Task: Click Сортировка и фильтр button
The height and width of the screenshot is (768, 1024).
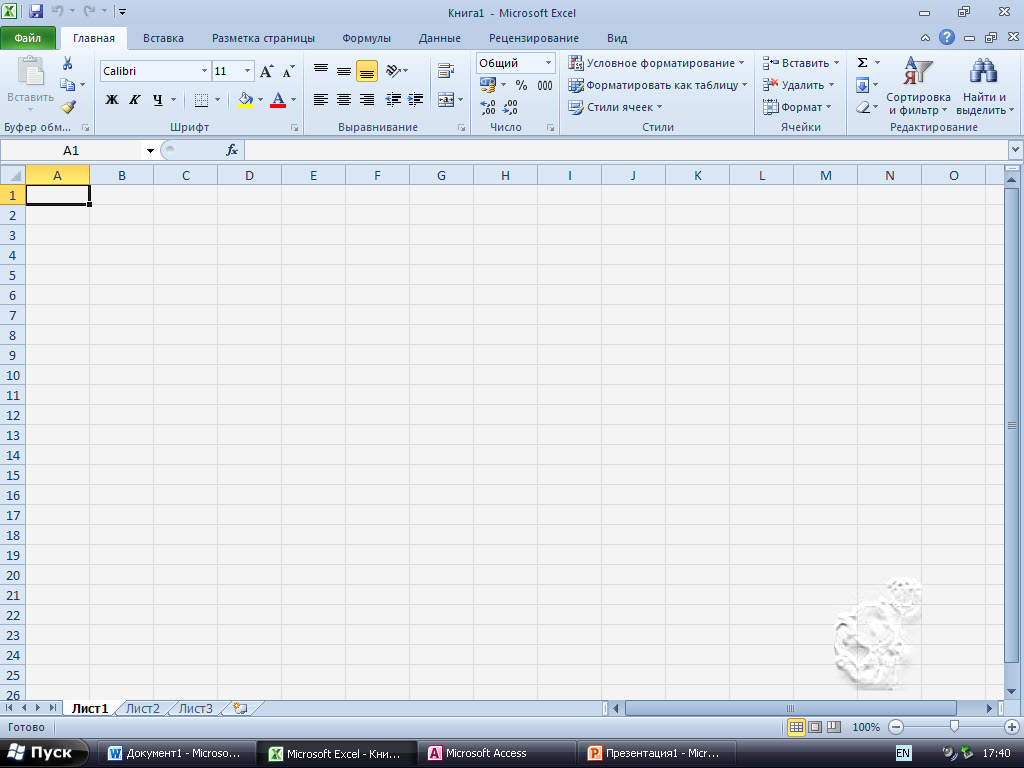Action: coord(918,88)
